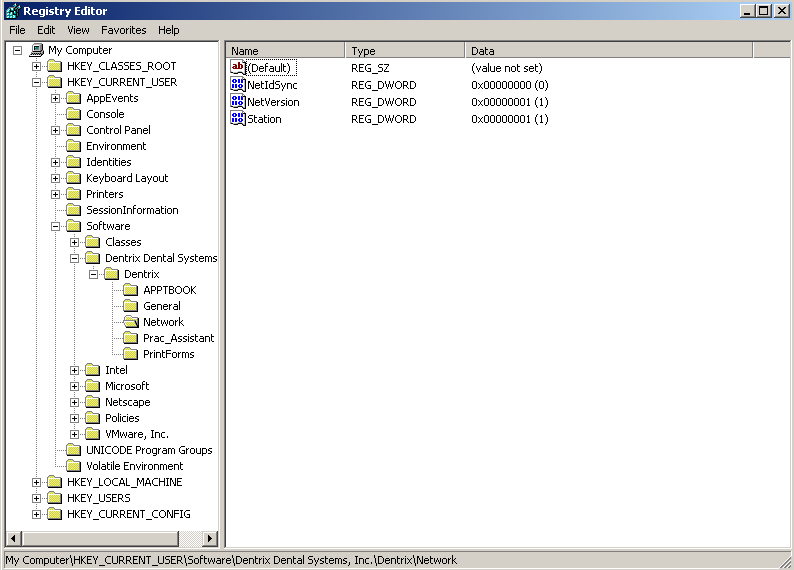Expand the Microsoft key
The width and height of the screenshot is (794, 570).
74,386
